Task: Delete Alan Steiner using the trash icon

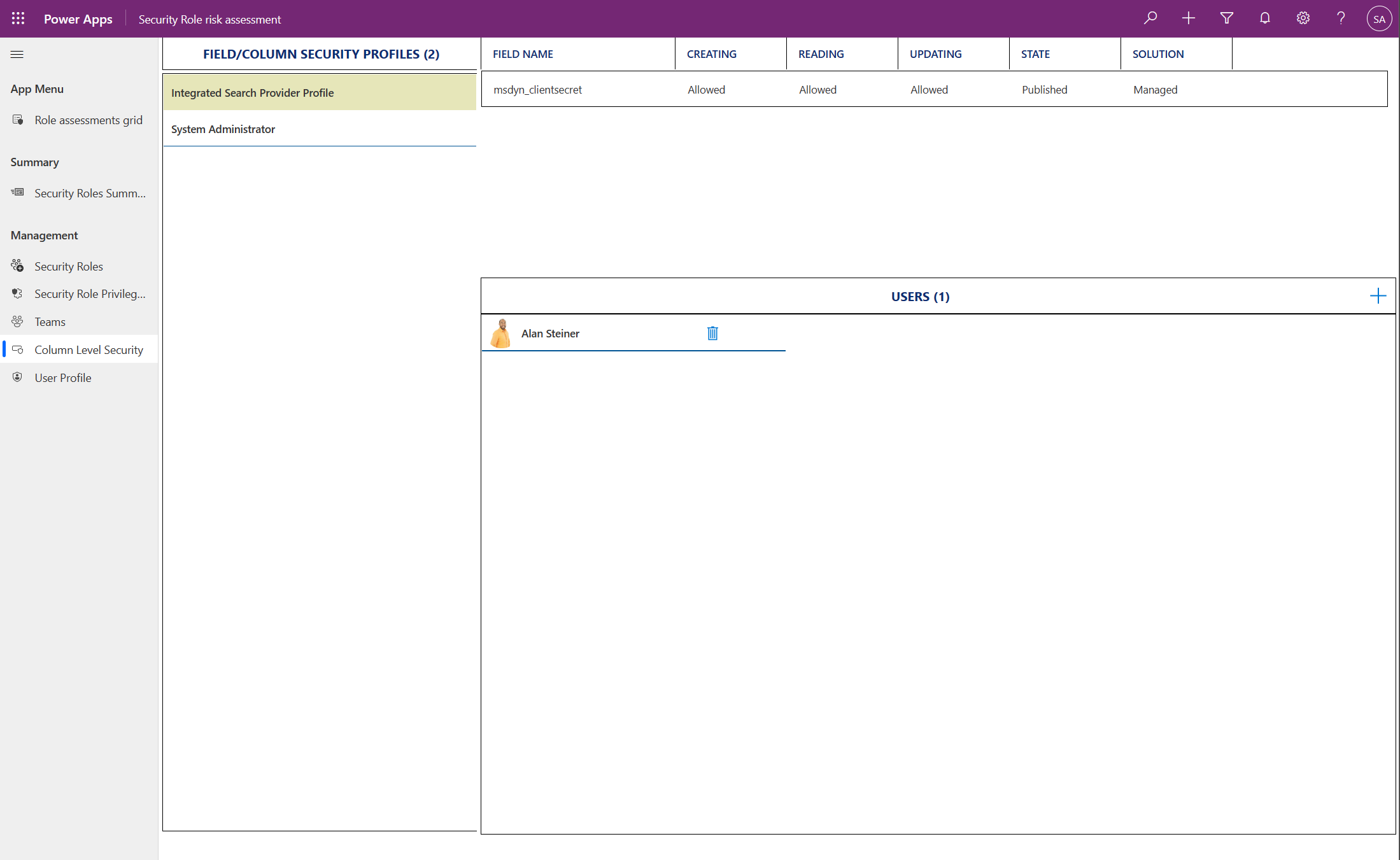Action: click(x=712, y=333)
